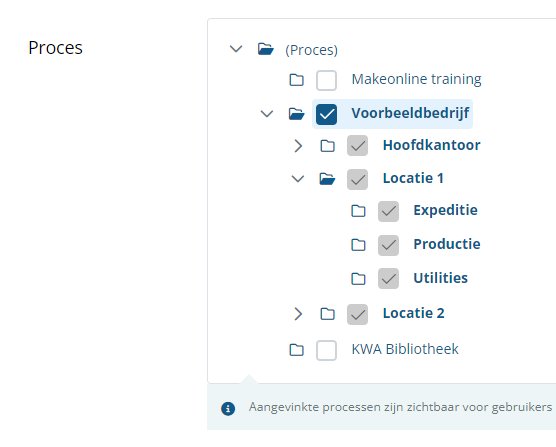Click the folder icon beside Hoofdkantoor
The height and width of the screenshot is (447, 556).
(327, 146)
